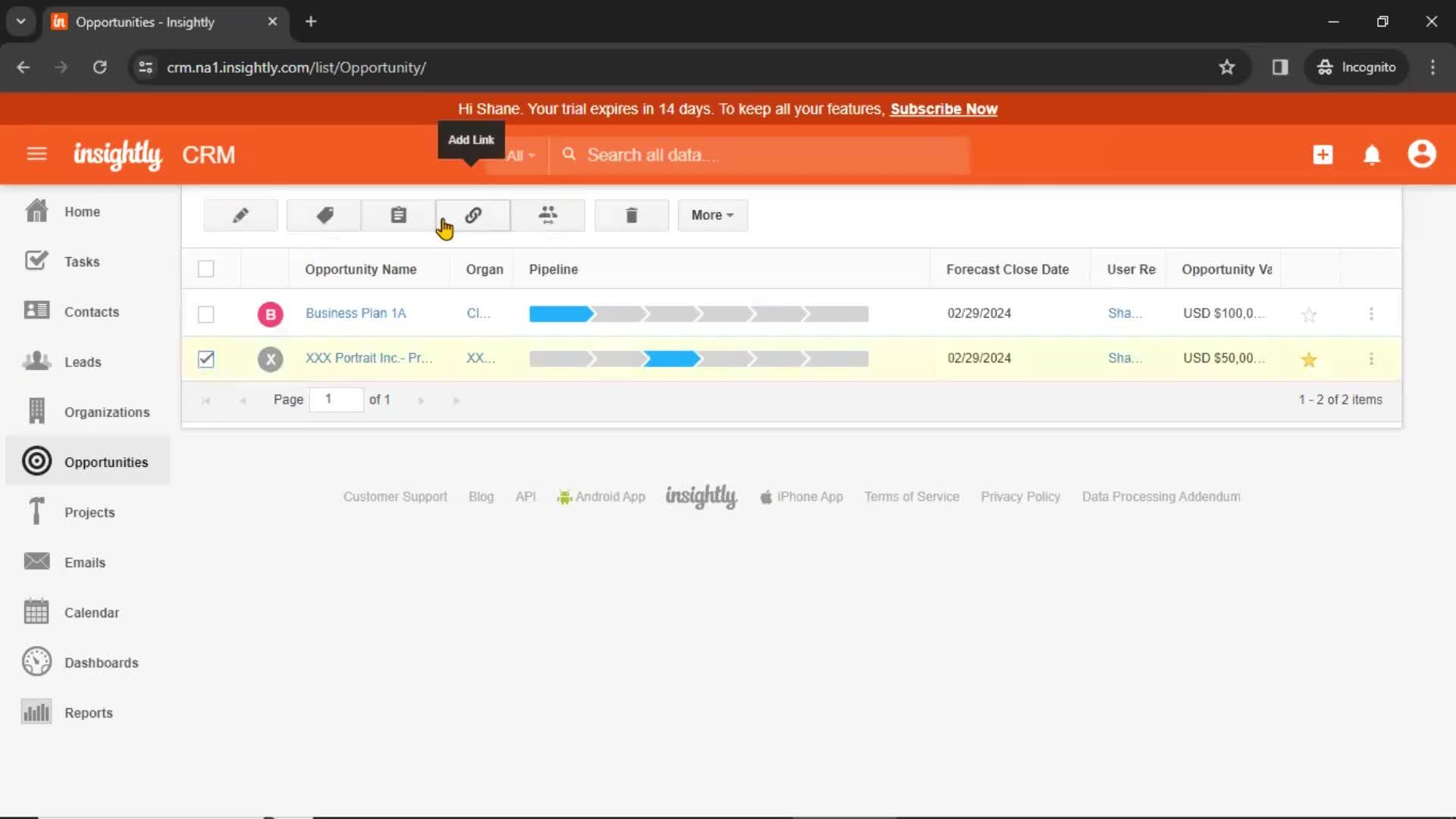Sort by Forecast Close Date column header
The image size is (1456, 819).
[1007, 269]
